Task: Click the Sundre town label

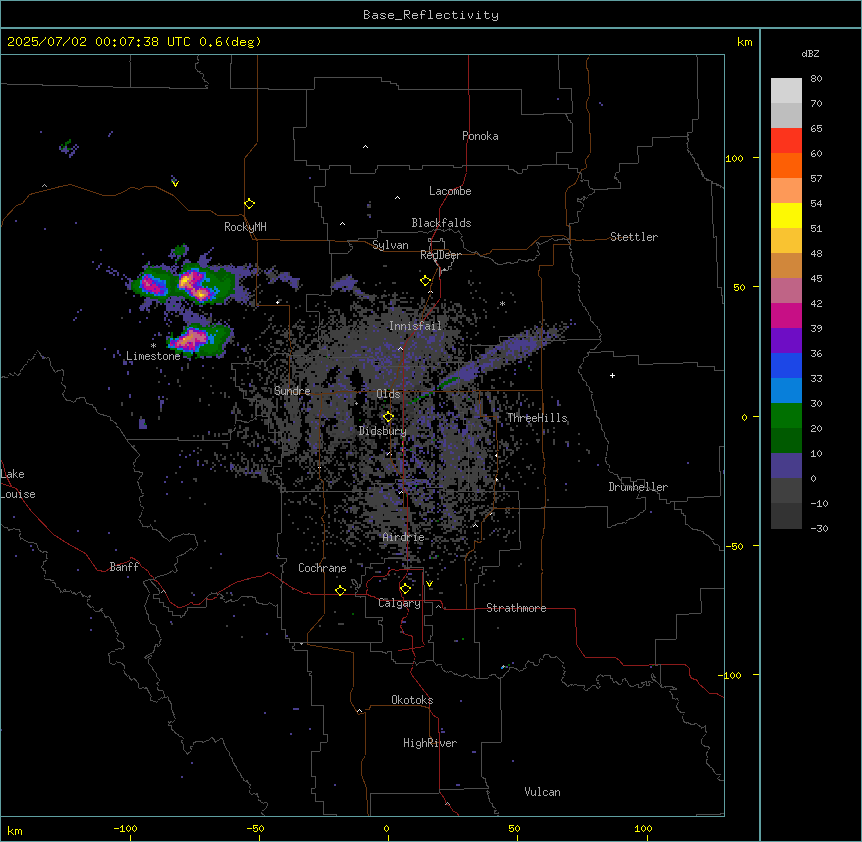Action: pos(292,391)
